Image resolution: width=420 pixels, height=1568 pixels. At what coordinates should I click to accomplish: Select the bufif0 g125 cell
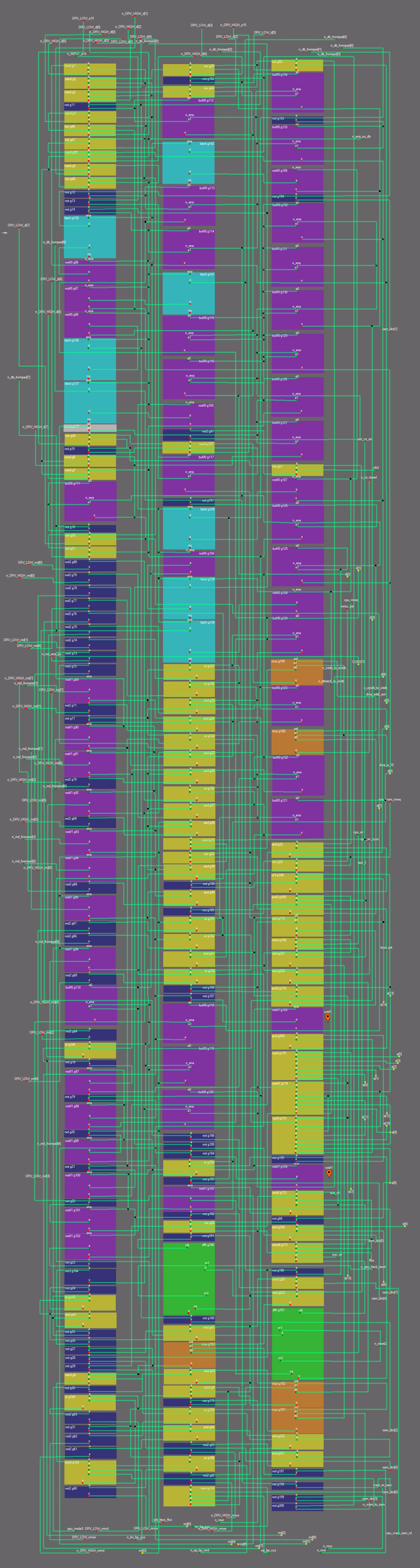point(298,567)
